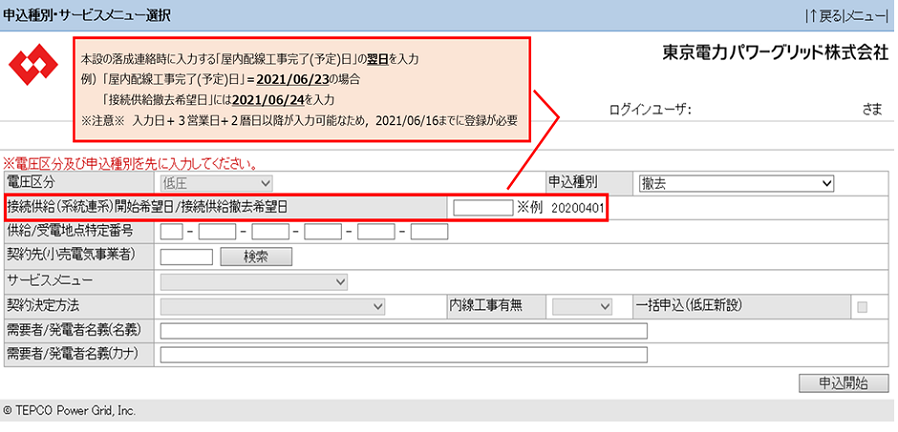Open the サービスメニュー dropdown
Viewport: 898px width, 432px height.
point(254,281)
